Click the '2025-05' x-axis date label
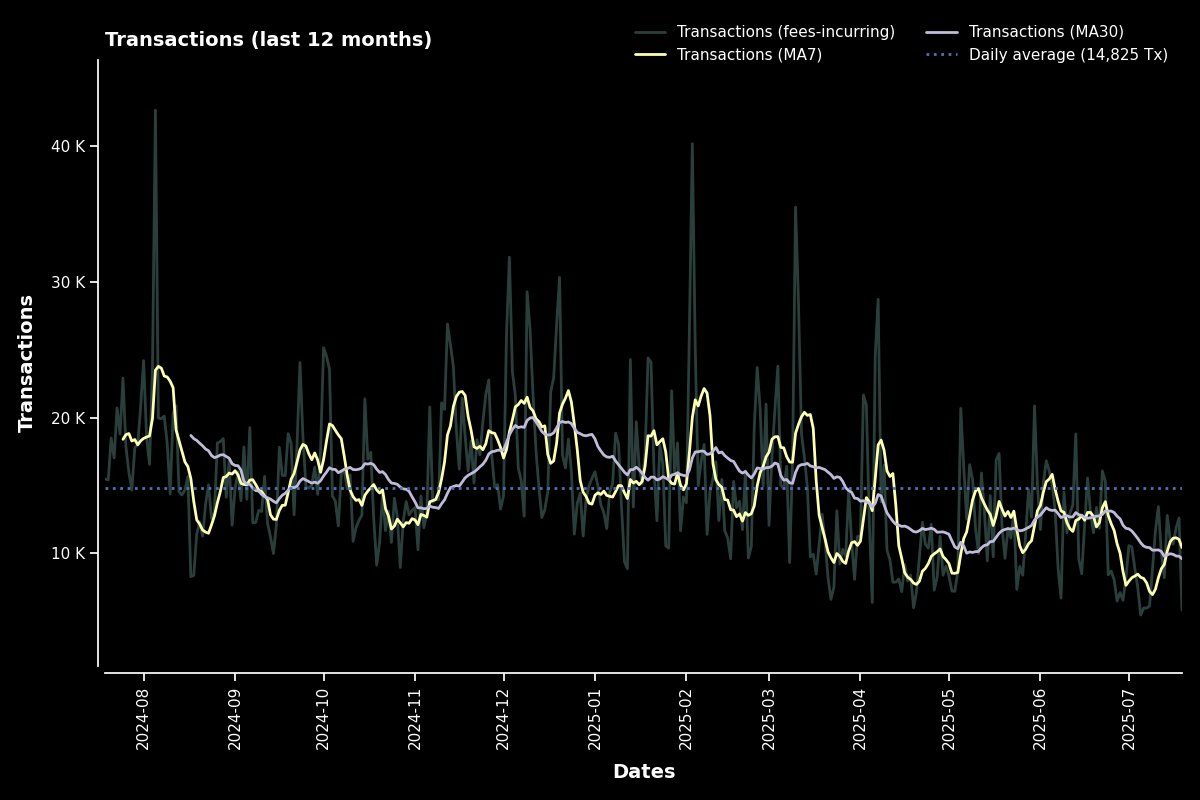Image resolution: width=1200 pixels, height=800 pixels. pyautogui.click(x=948, y=718)
